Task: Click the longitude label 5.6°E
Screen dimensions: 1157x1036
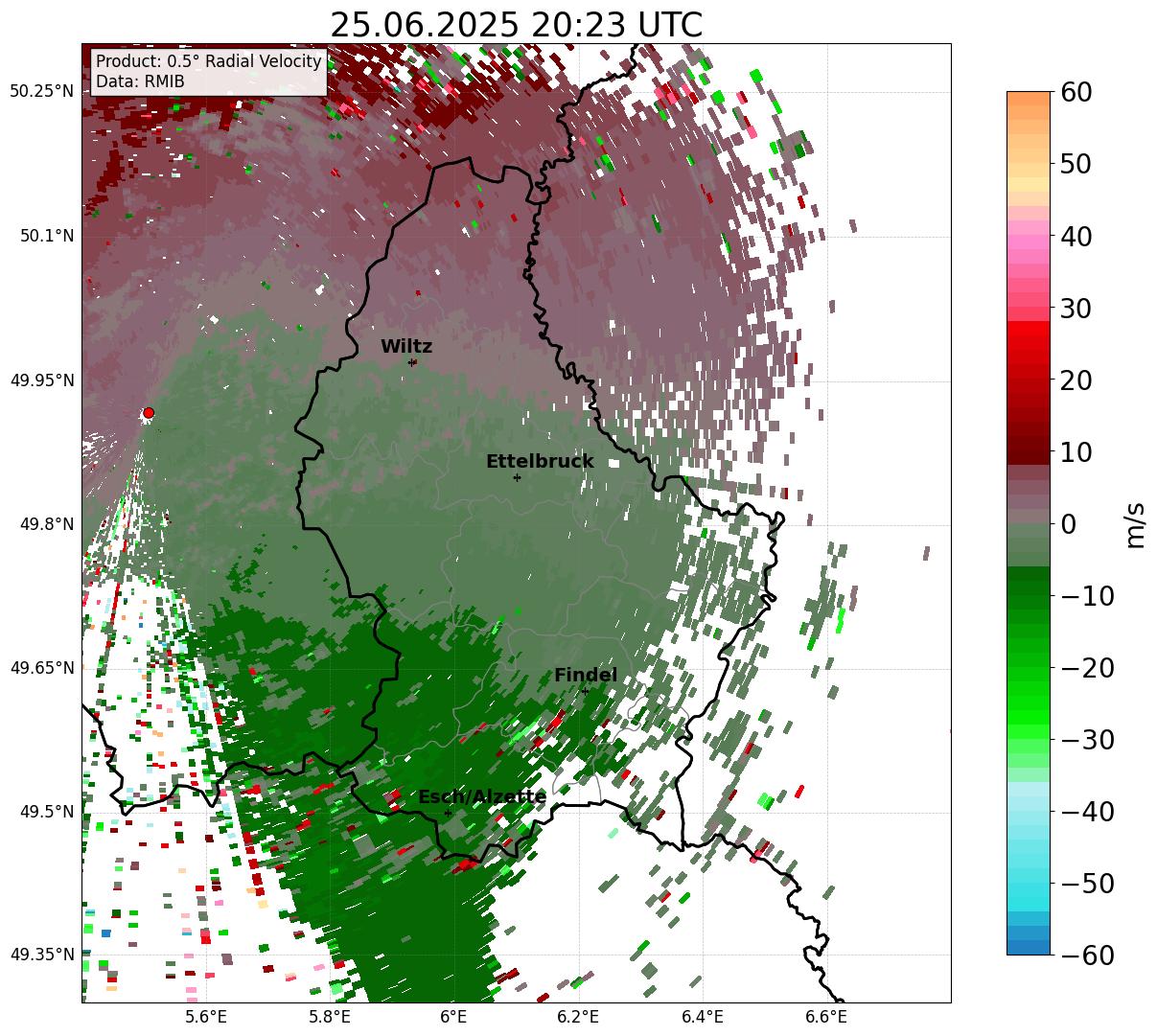Action: 206,1018
